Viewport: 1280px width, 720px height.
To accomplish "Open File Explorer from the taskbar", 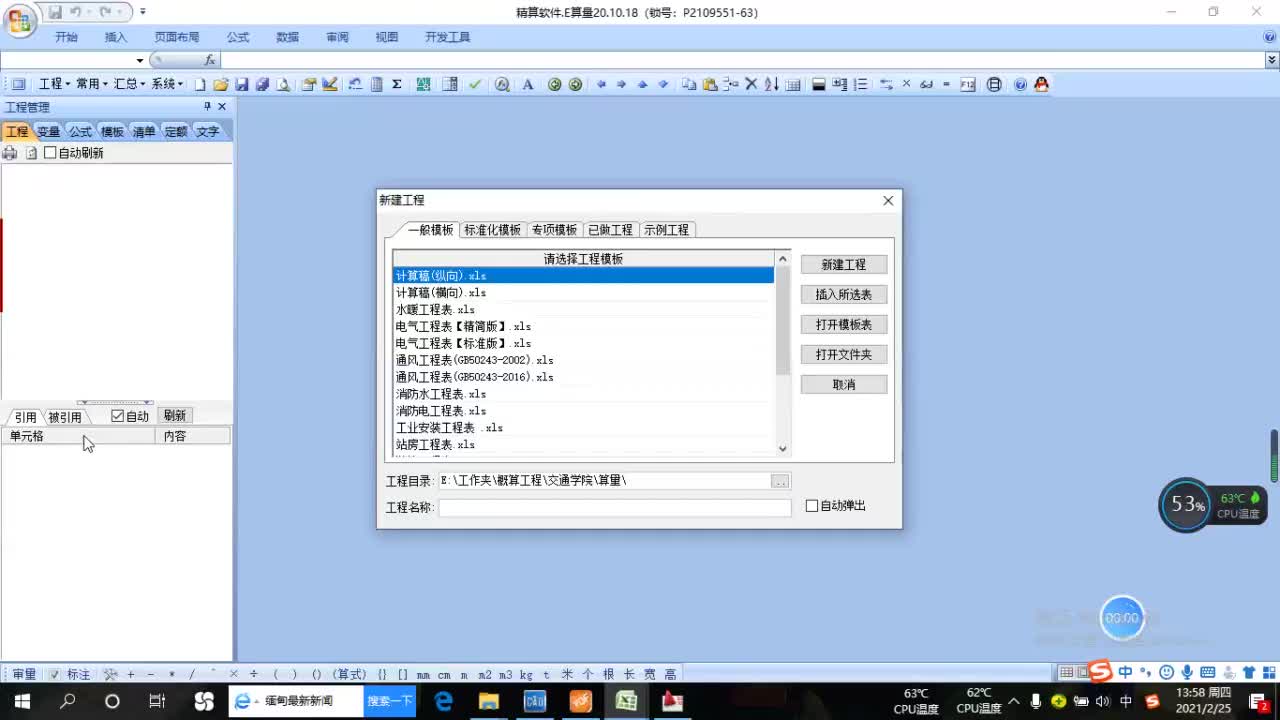I will (x=489, y=701).
